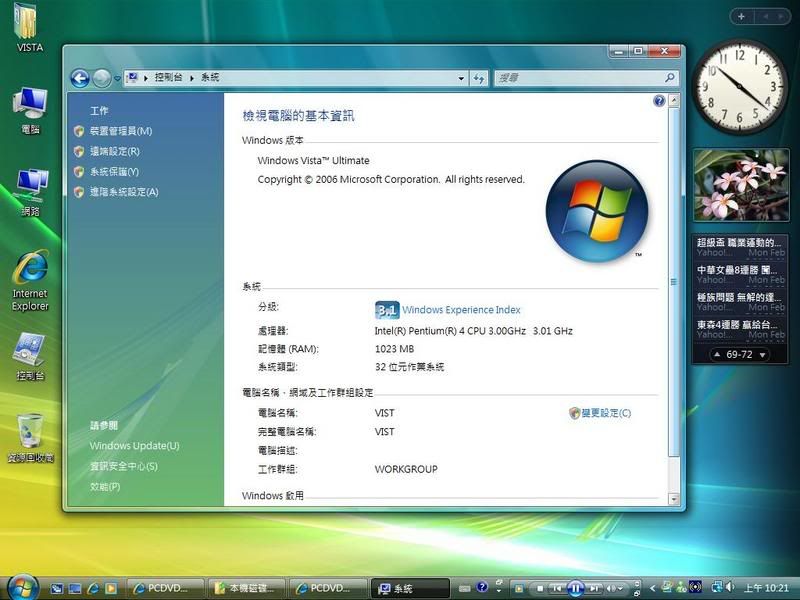The image size is (800, 600).
Task: Click the Back arrow in System window
Action: coord(80,78)
